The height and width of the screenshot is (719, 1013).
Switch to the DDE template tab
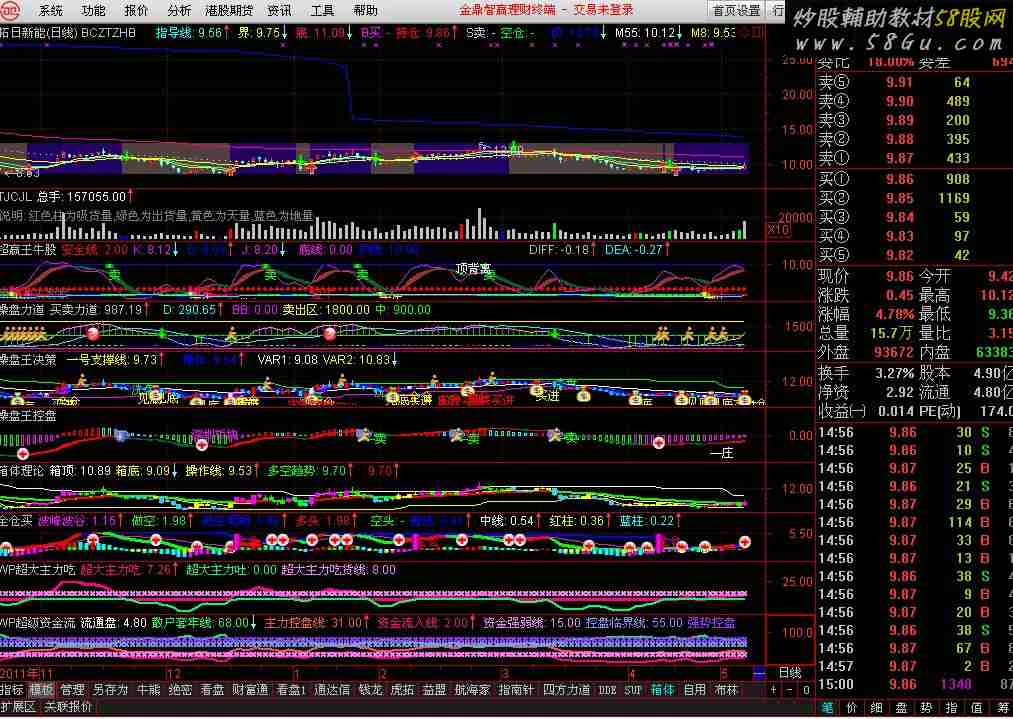point(607,690)
